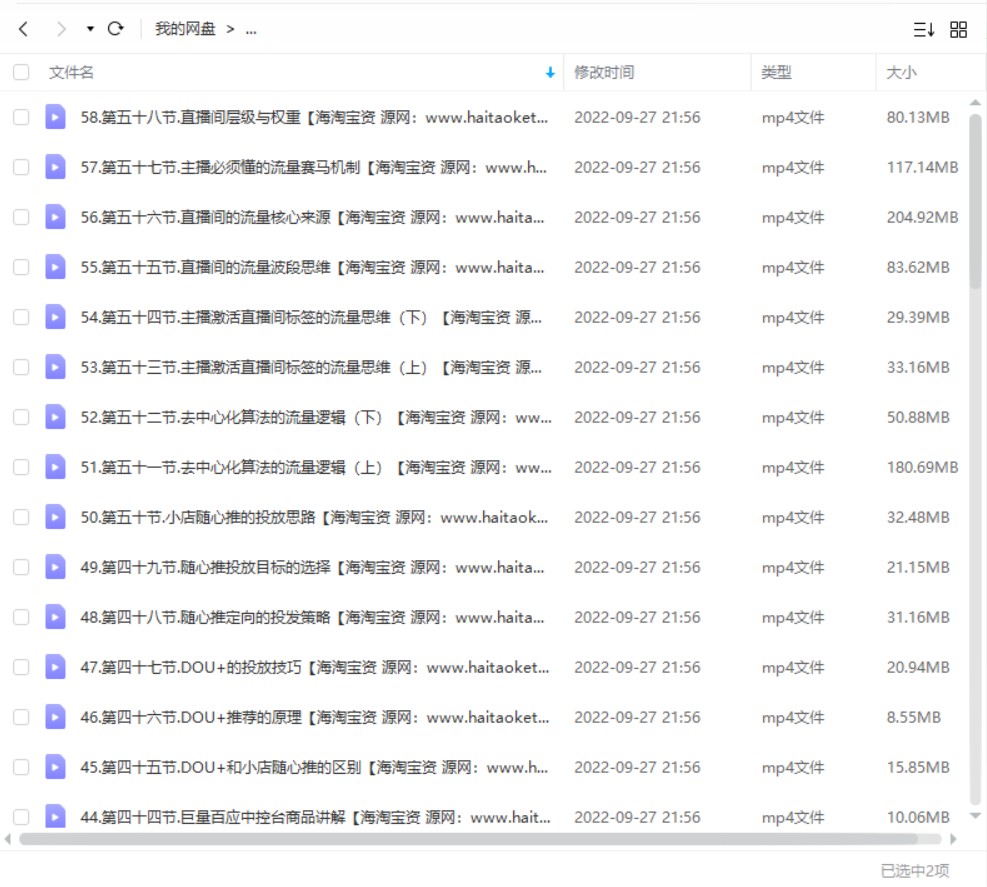Screen dimensions: 987x887
Task: Click video icon of 49.第四十九节 file
Action: coord(55,567)
